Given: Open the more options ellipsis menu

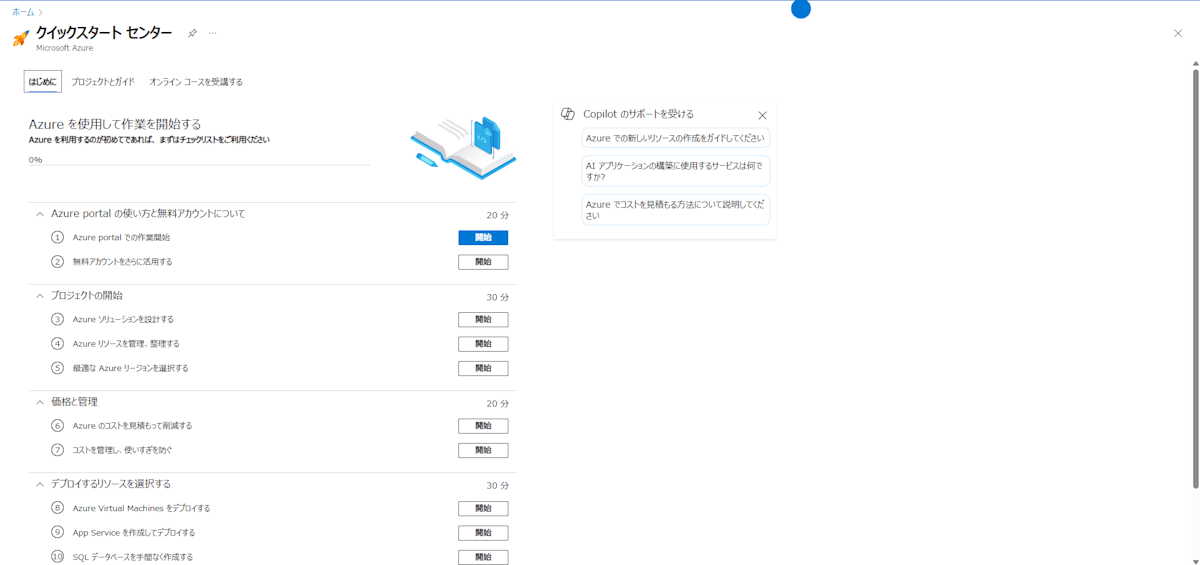Looking at the screenshot, I should (212, 33).
